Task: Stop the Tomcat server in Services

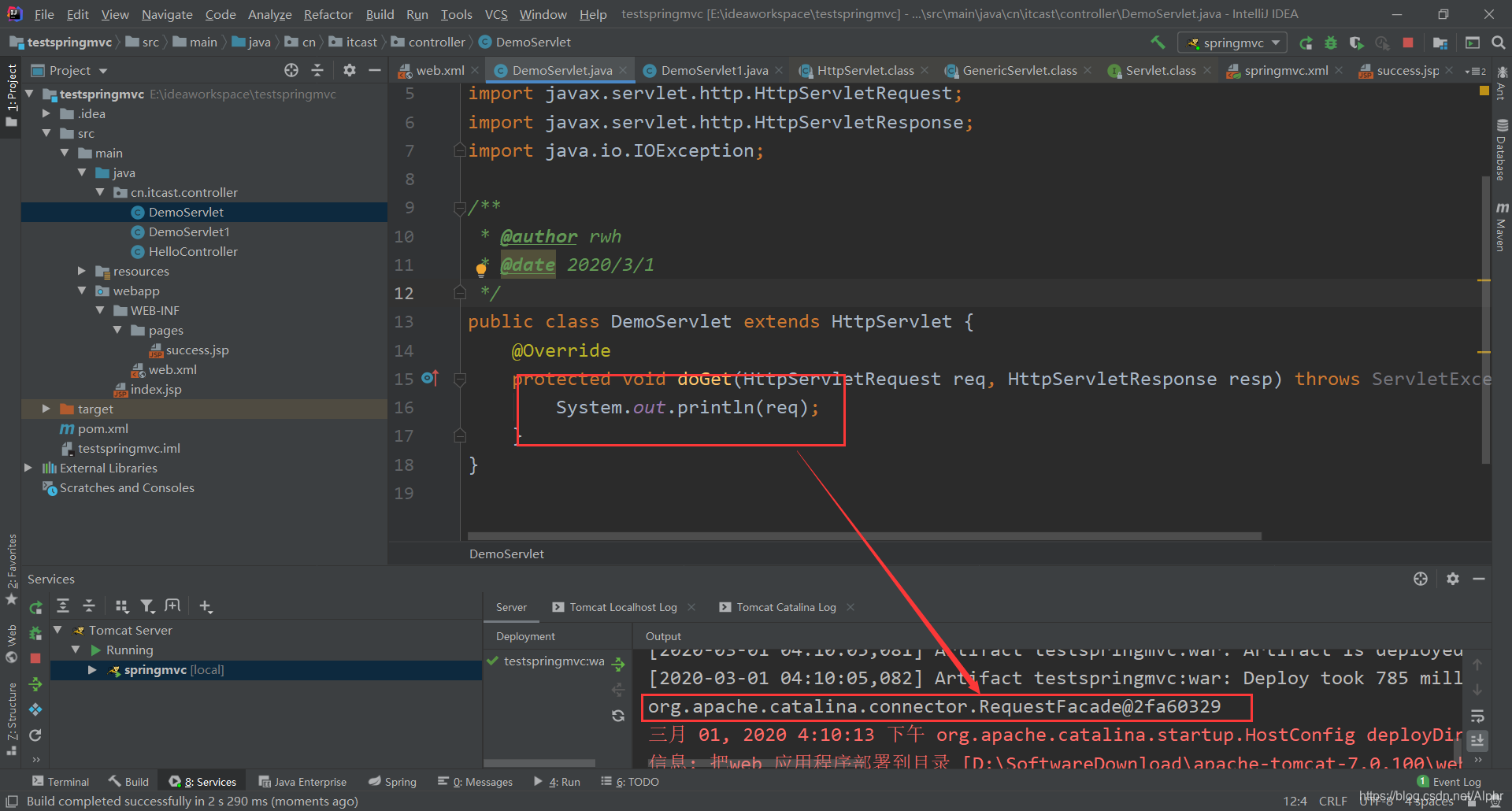Action: pyautogui.click(x=35, y=658)
